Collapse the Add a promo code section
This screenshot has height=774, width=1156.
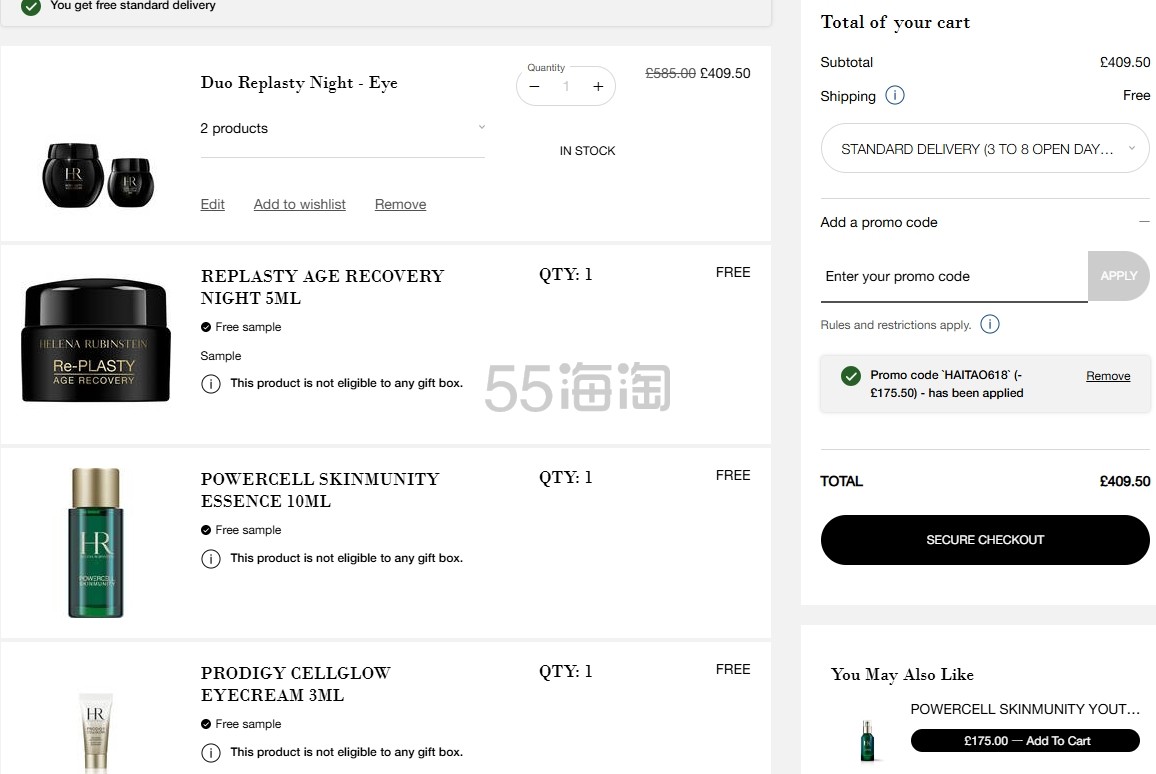(x=1143, y=222)
